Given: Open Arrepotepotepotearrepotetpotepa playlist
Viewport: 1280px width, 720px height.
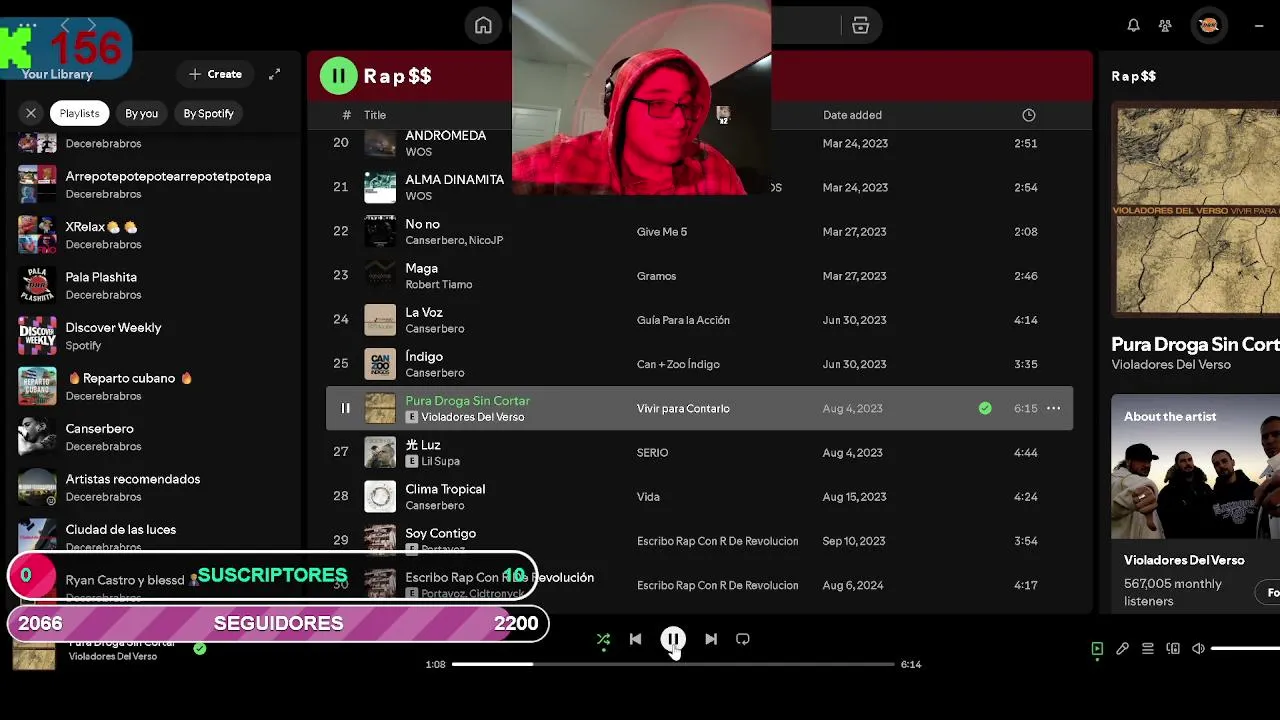Looking at the screenshot, I should [x=152, y=184].
